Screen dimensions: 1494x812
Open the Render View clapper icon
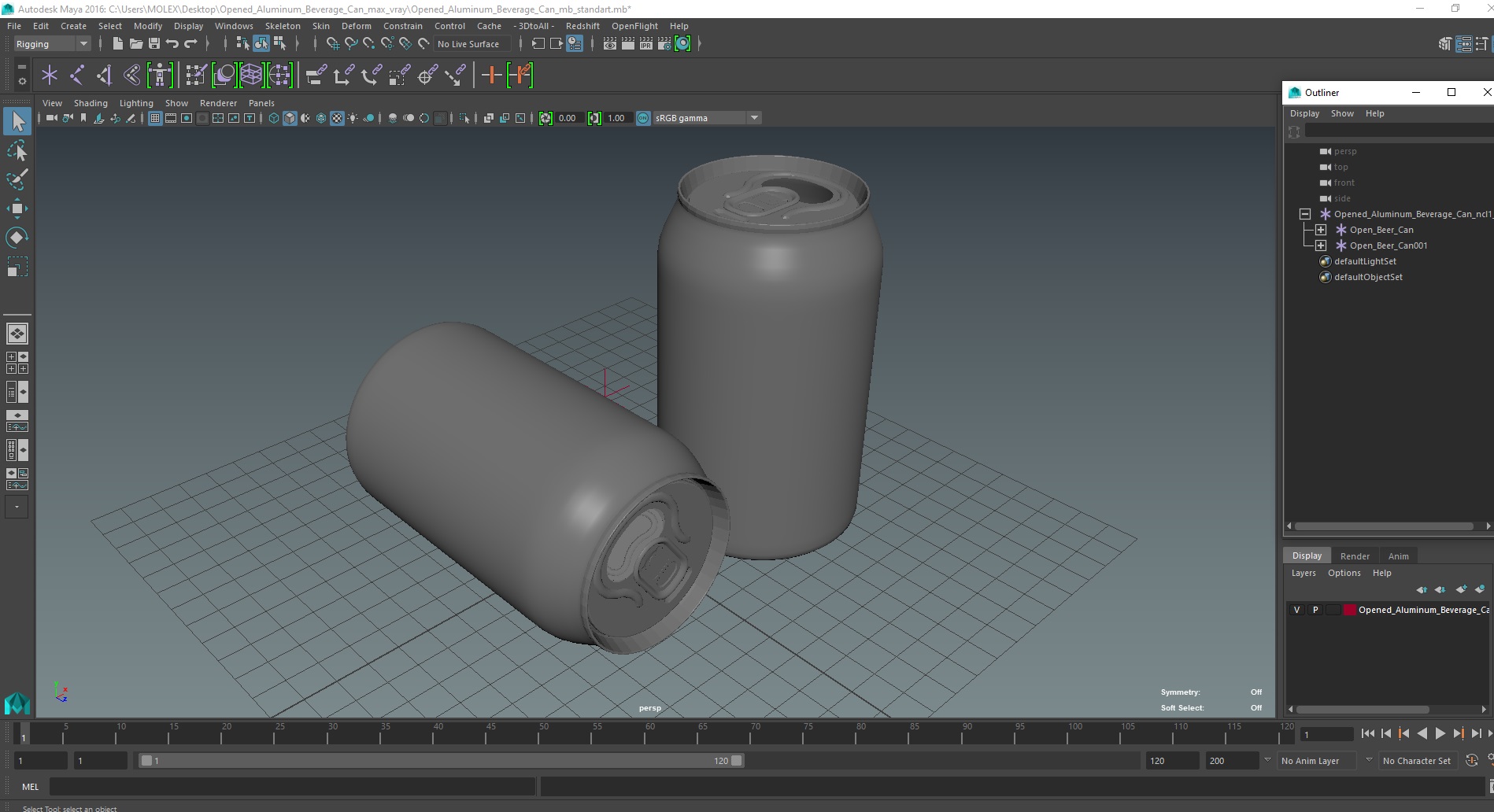tap(610, 44)
